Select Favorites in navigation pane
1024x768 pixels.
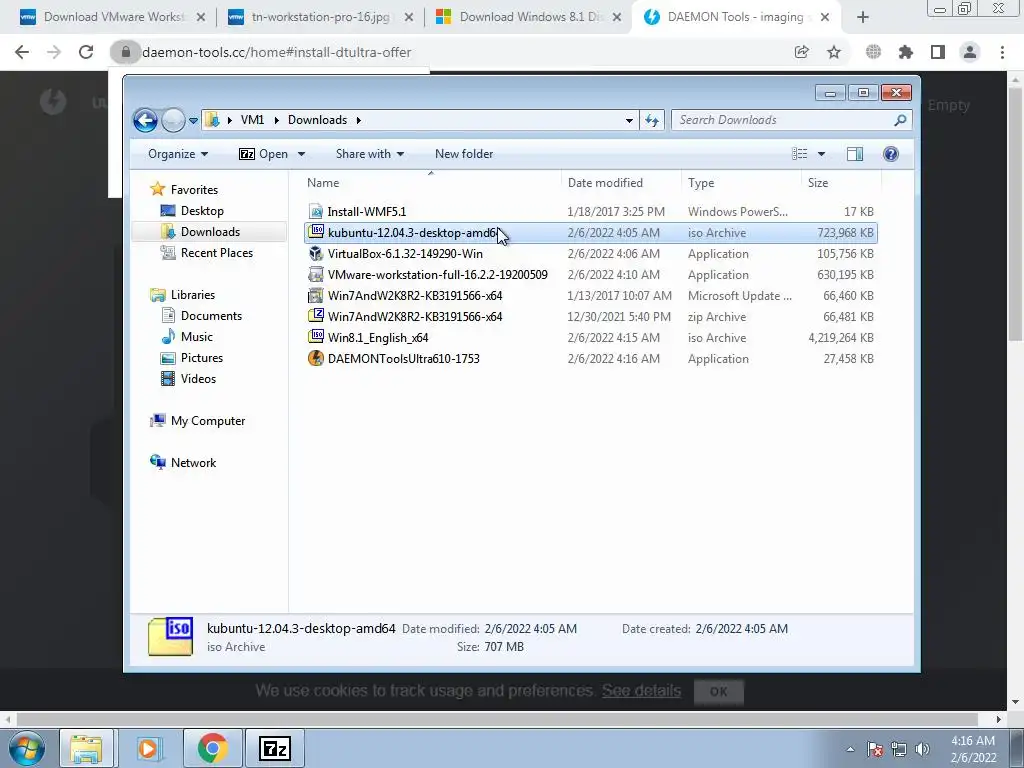(x=194, y=190)
